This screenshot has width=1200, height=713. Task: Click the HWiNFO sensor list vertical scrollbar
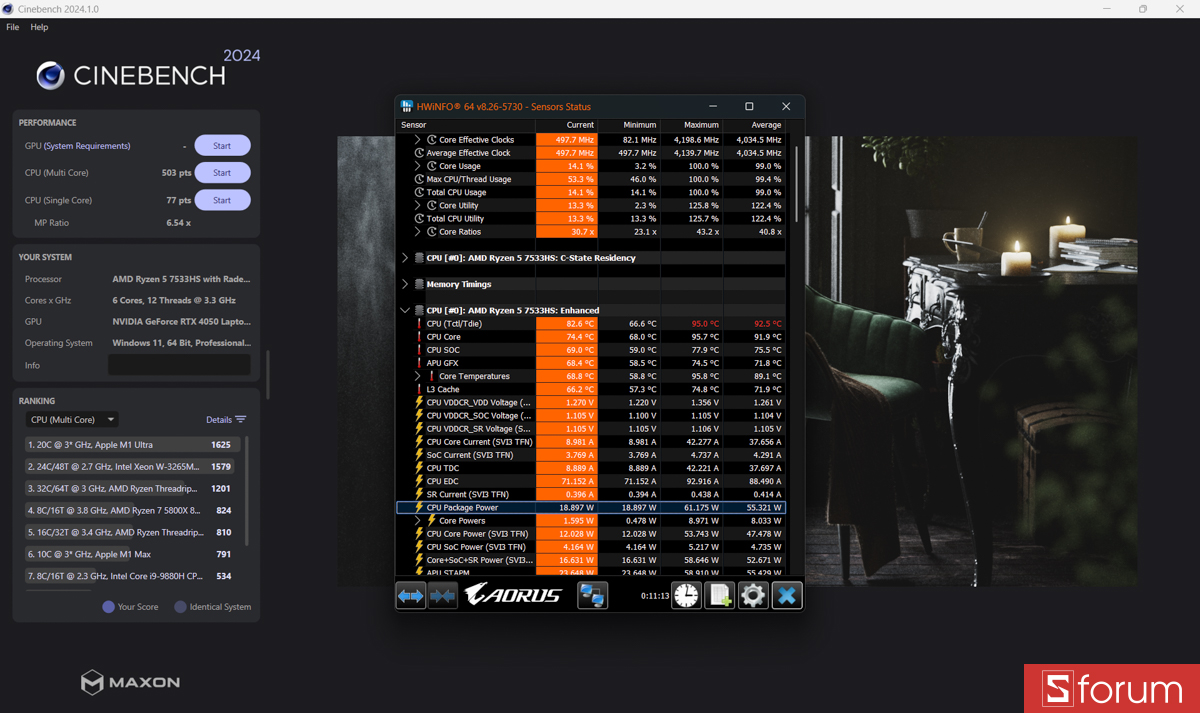click(x=796, y=185)
